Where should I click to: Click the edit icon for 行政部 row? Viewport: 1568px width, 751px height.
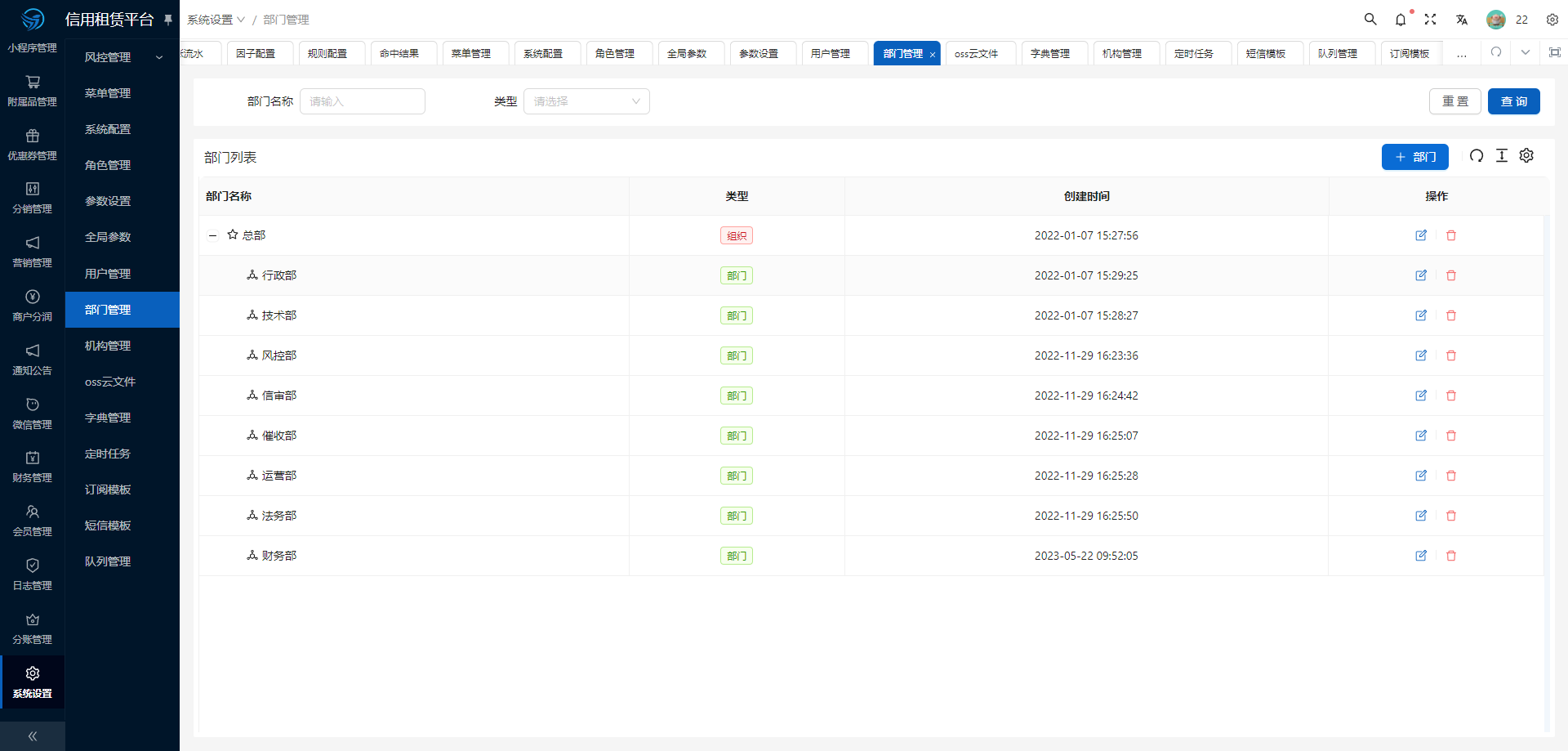click(1421, 275)
